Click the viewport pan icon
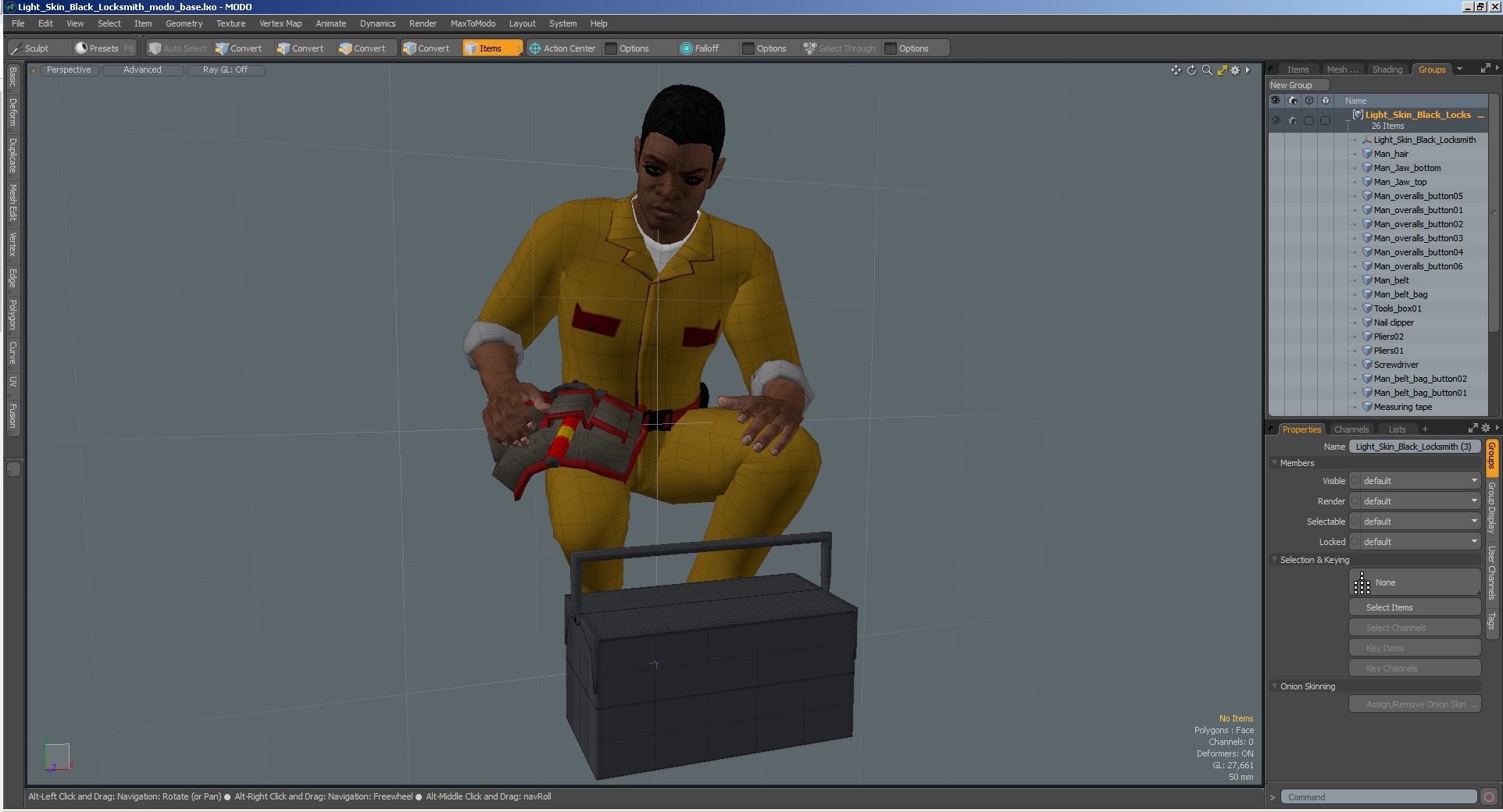The height and width of the screenshot is (812, 1503). tap(1176, 70)
